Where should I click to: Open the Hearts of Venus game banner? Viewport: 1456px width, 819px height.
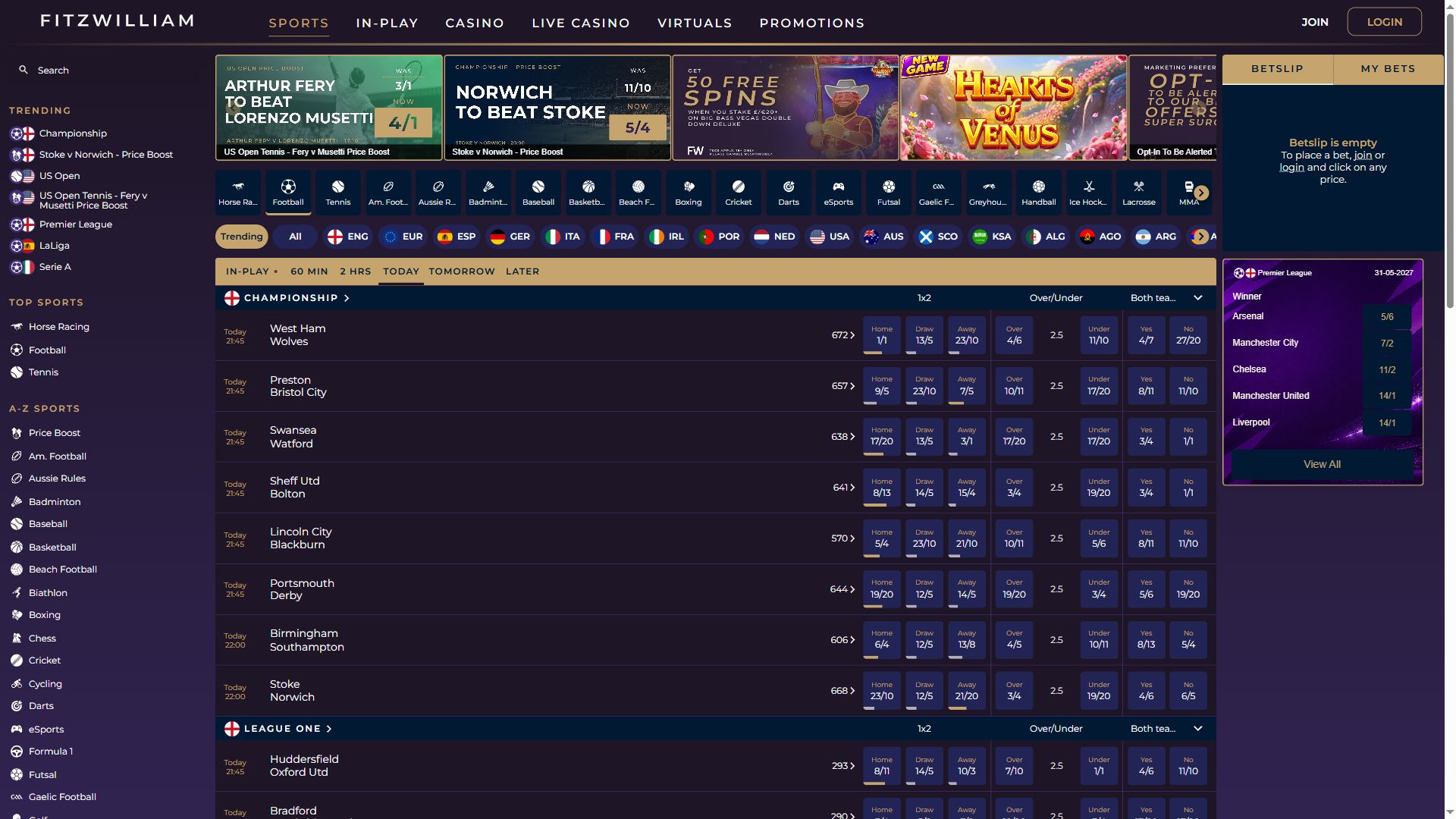coord(1014,108)
